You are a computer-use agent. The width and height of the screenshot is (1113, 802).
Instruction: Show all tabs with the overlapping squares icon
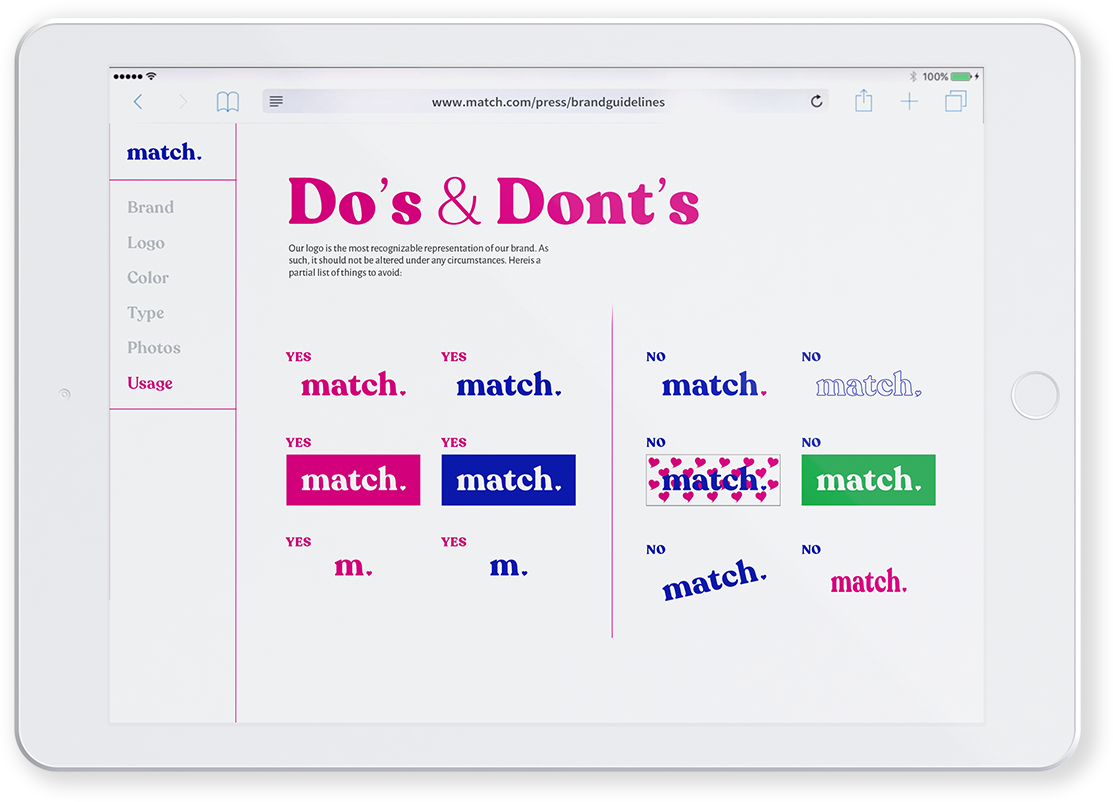tap(955, 101)
